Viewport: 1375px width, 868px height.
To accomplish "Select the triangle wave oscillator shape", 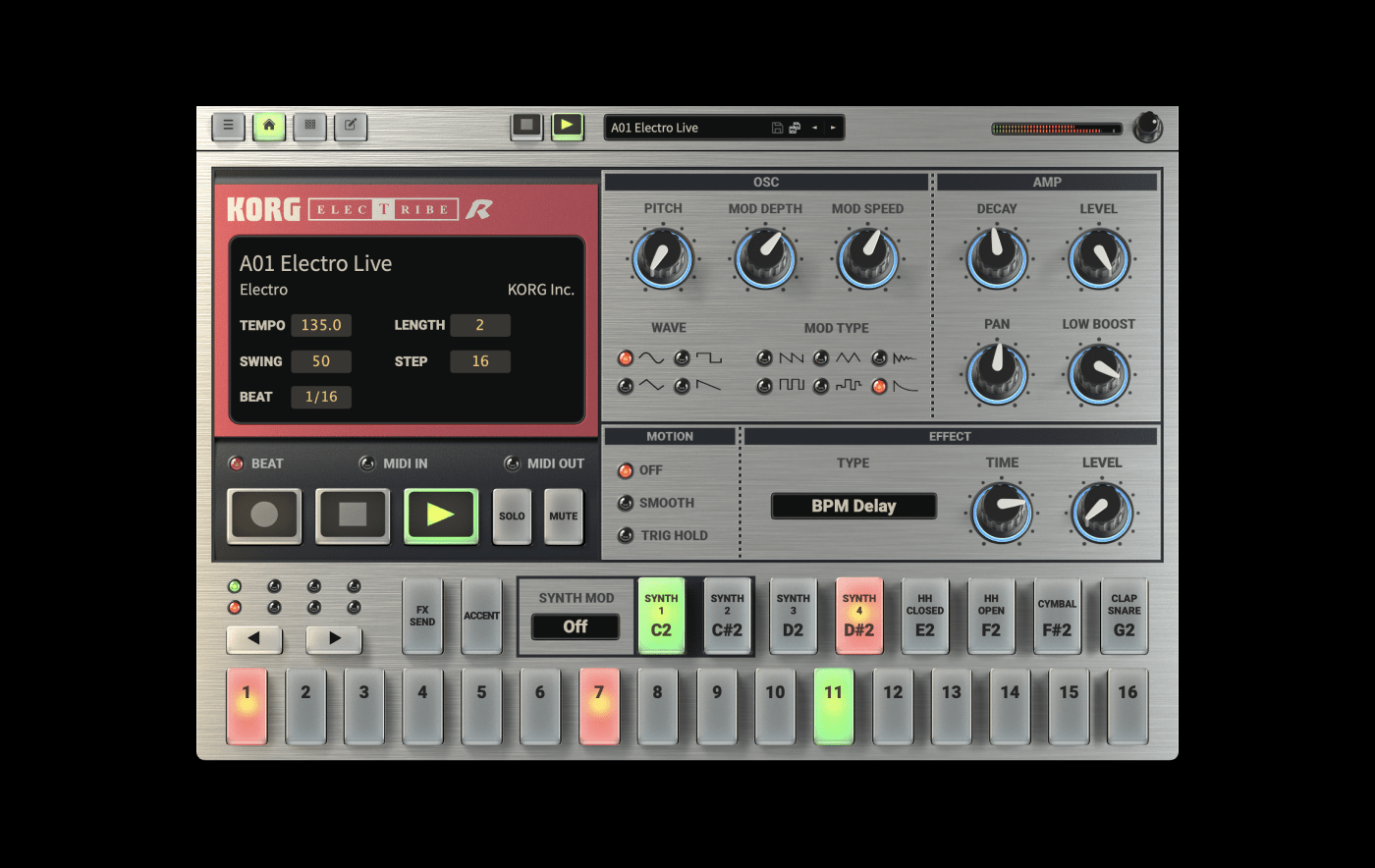I will coord(626,387).
